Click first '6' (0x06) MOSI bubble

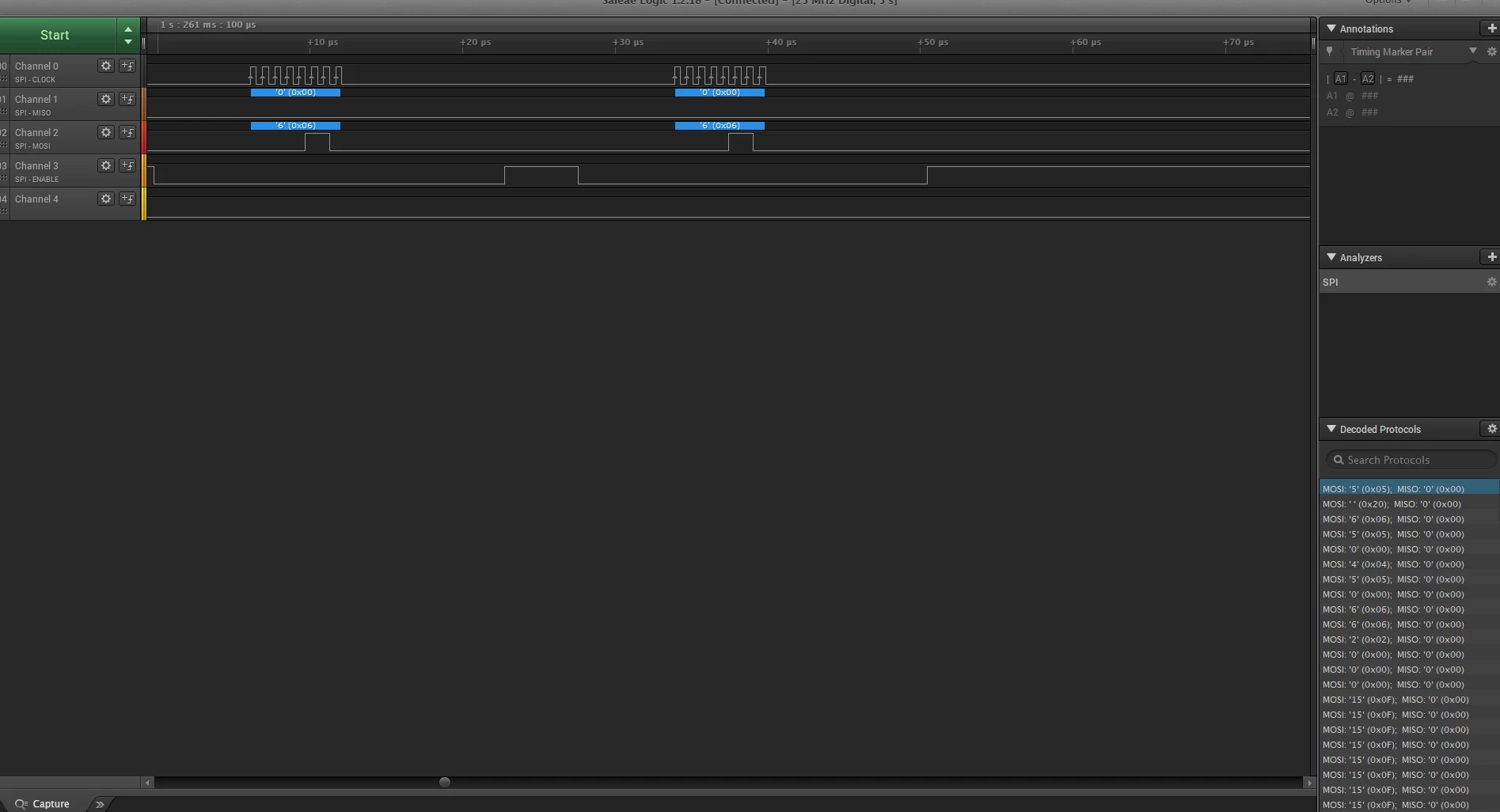(x=295, y=125)
